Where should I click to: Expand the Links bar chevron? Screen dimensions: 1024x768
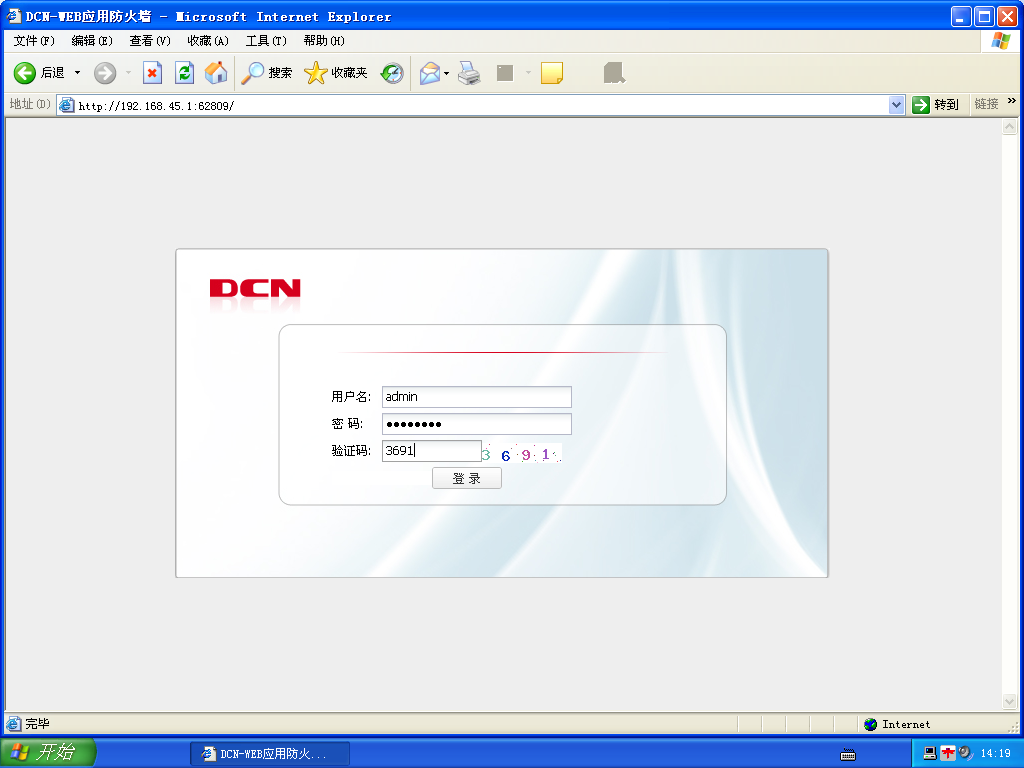[x=1012, y=101]
